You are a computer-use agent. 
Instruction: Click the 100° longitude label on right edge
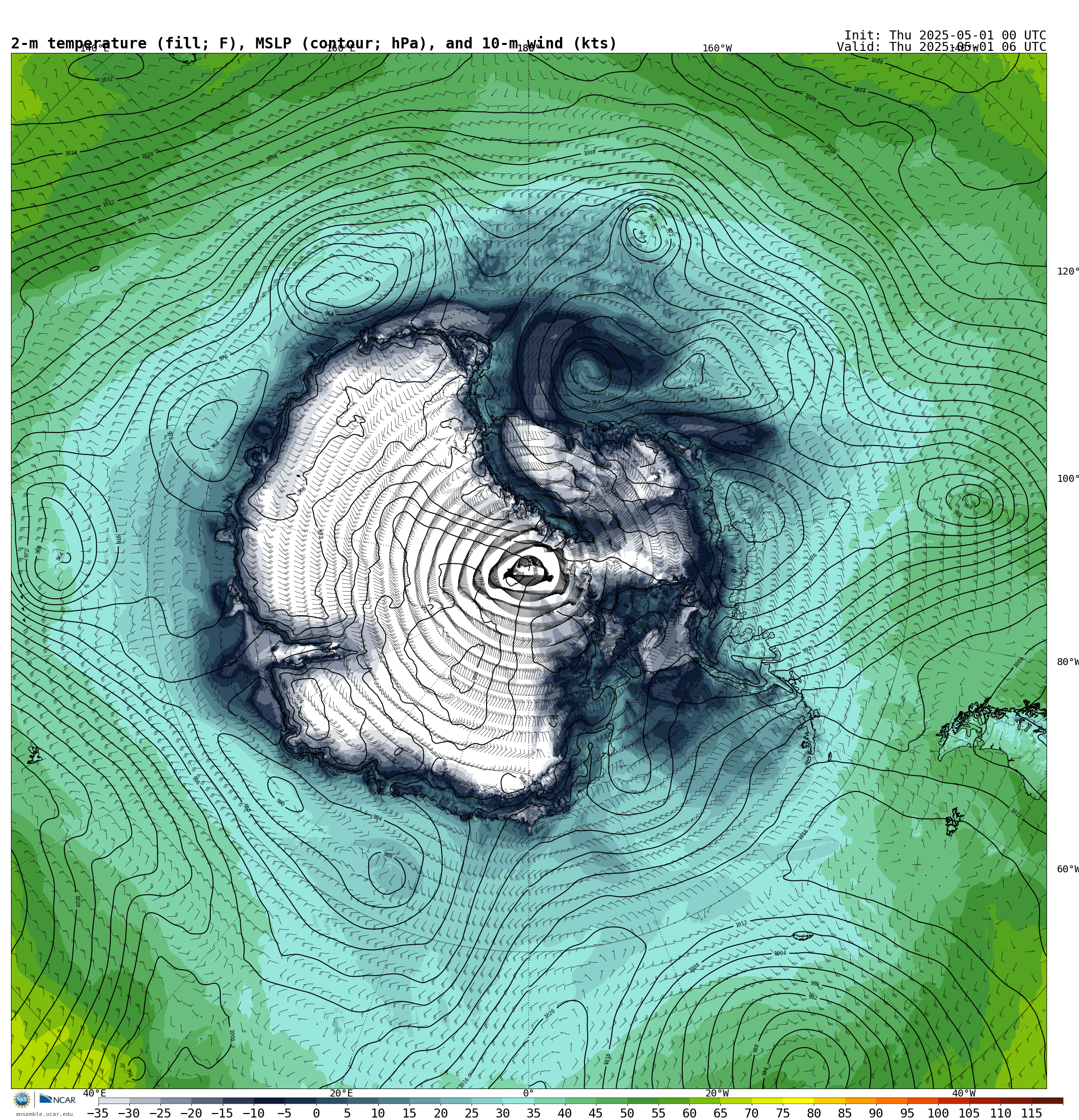(x=1067, y=479)
